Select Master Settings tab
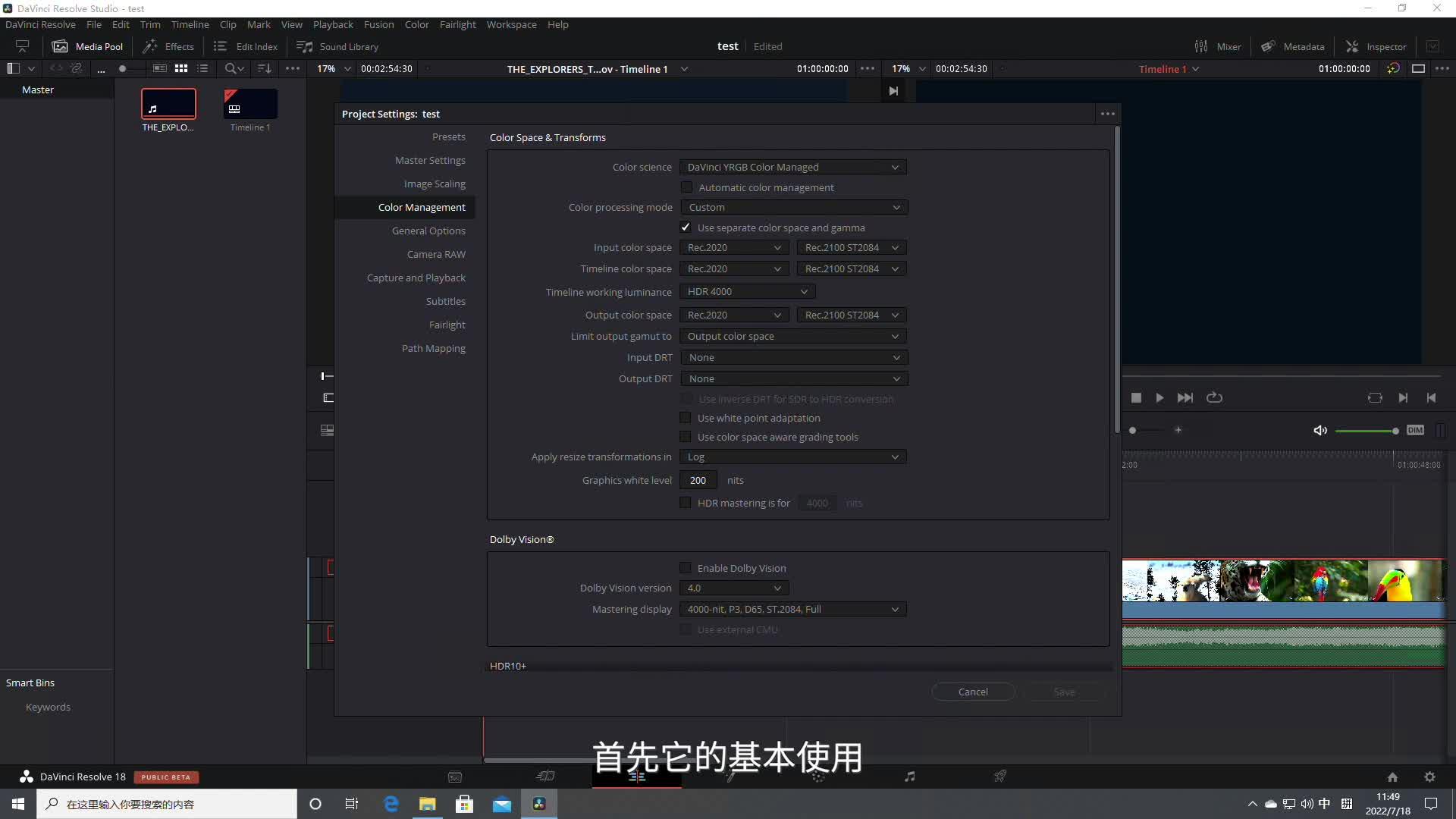This screenshot has width=1456, height=819. (430, 160)
